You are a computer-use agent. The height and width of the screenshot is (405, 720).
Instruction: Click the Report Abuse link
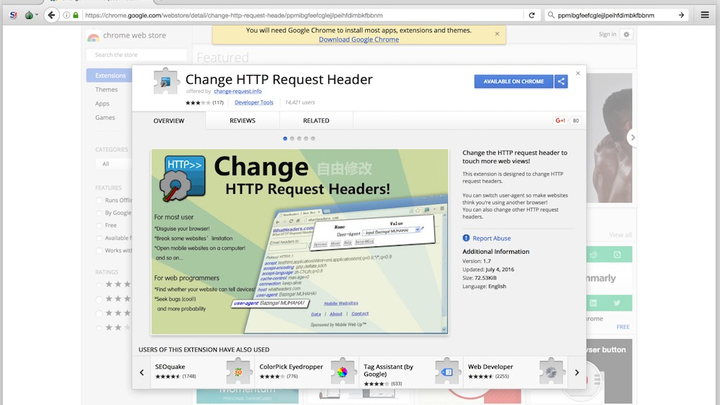tap(492, 238)
